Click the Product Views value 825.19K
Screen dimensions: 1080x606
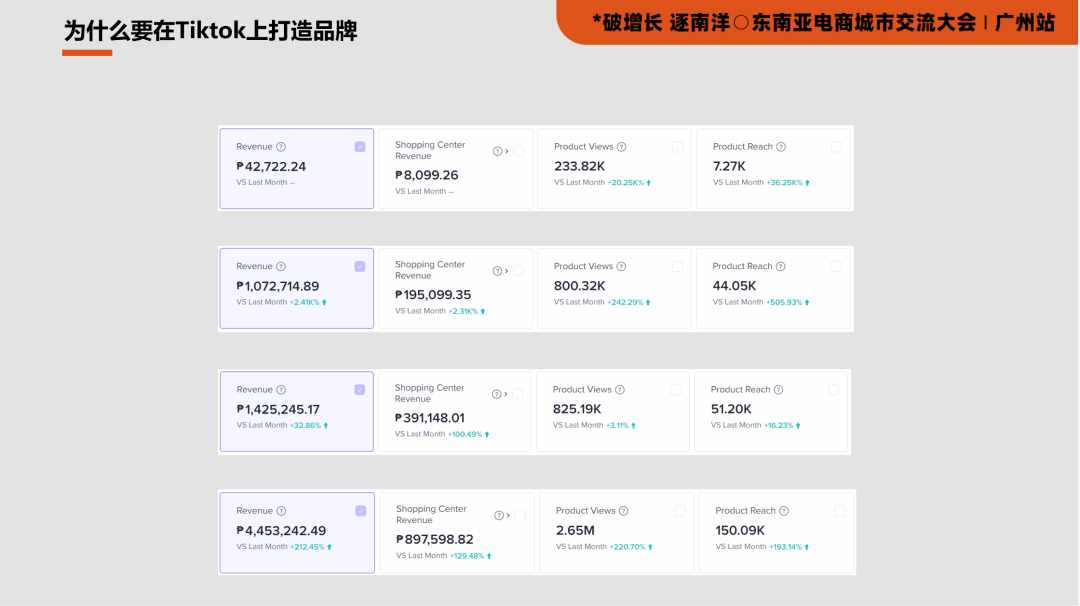pyautogui.click(x=577, y=409)
